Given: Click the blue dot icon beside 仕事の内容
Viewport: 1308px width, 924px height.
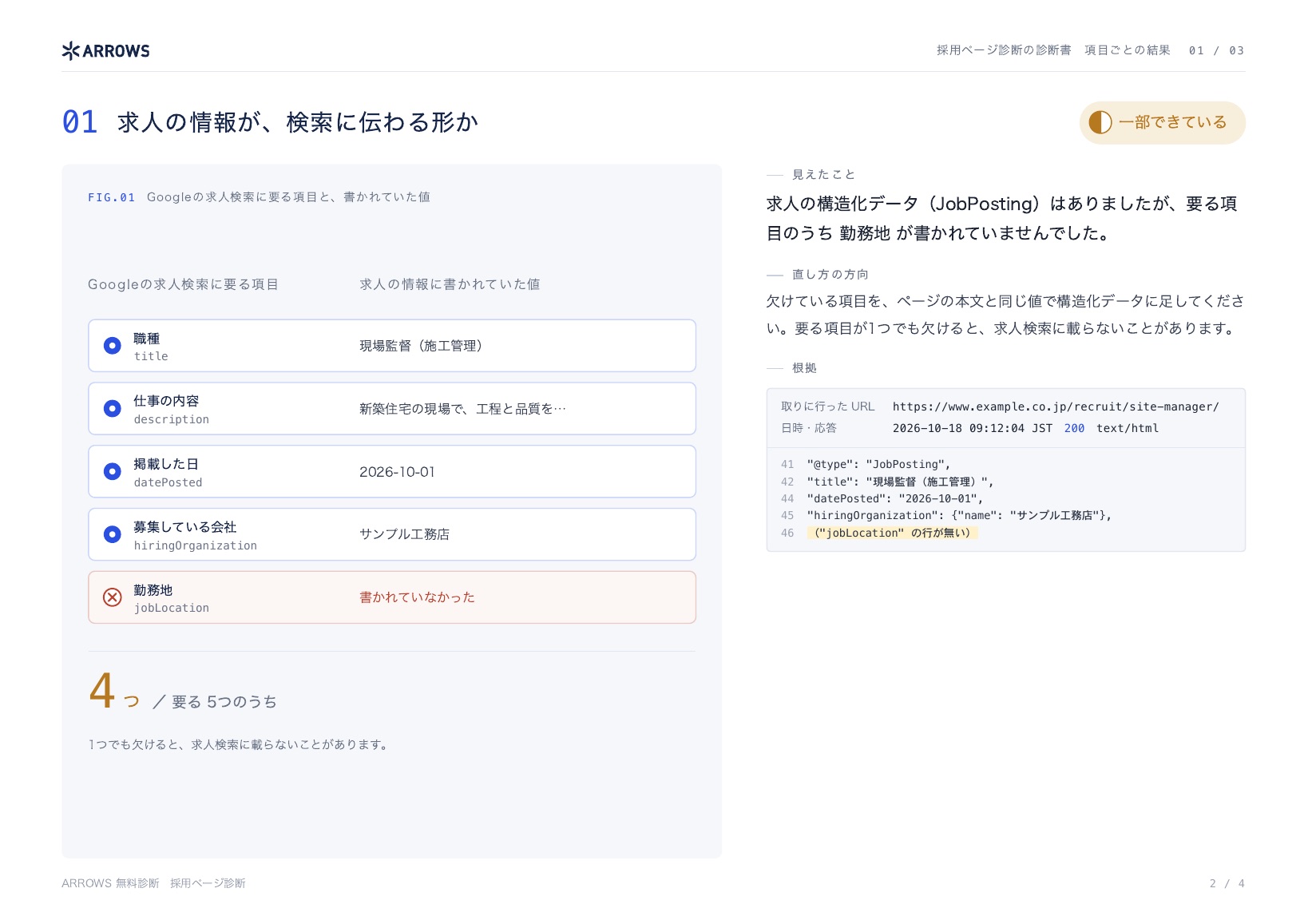Looking at the screenshot, I should (x=113, y=409).
